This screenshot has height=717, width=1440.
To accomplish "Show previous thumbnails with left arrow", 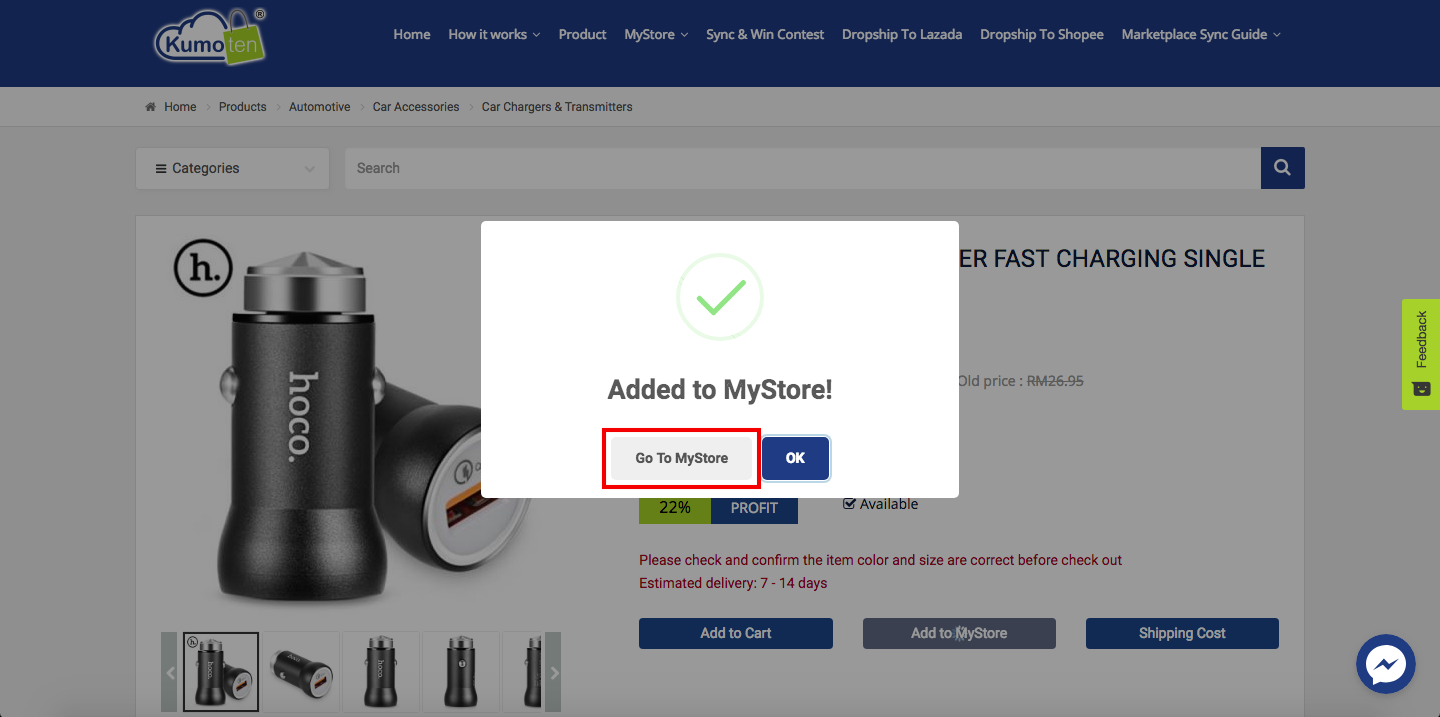I will pyautogui.click(x=170, y=672).
